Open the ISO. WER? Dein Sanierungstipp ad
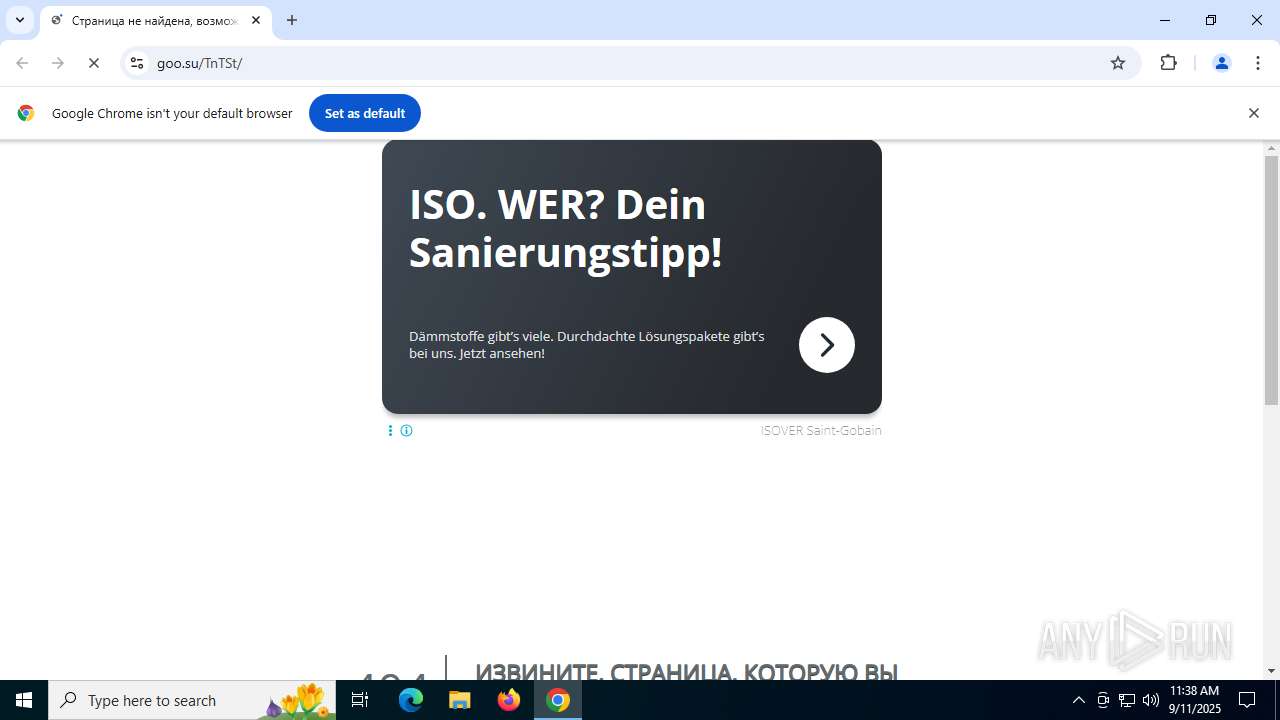 coord(565,229)
